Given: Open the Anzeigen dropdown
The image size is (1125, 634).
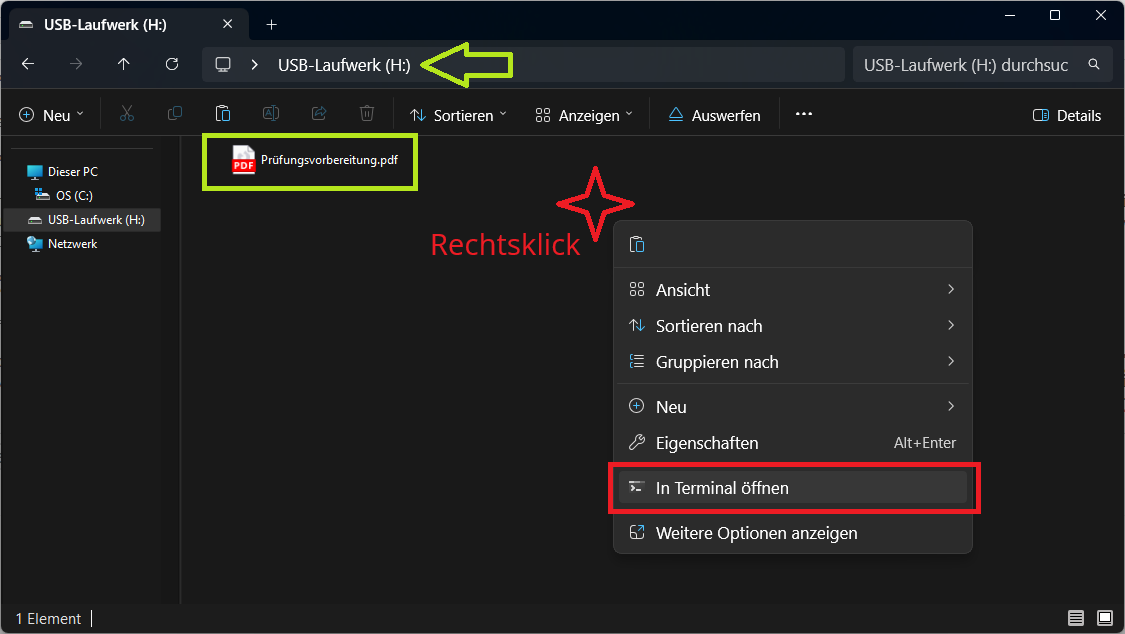Looking at the screenshot, I should pyautogui.click(x=584, y=115).
